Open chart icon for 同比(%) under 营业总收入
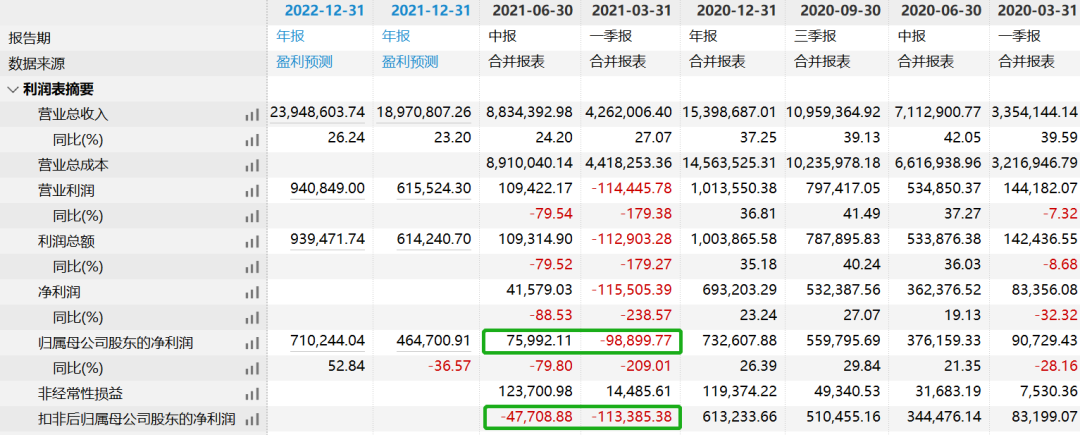 point(252,140)
